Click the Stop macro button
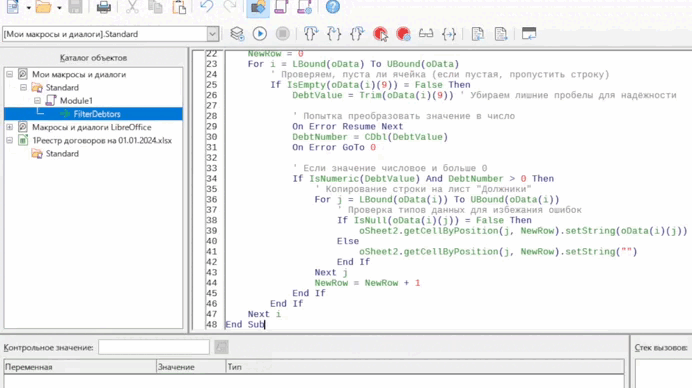Image resolution: width=692 pixels, height=388 pixels. (x=283, y=34)
